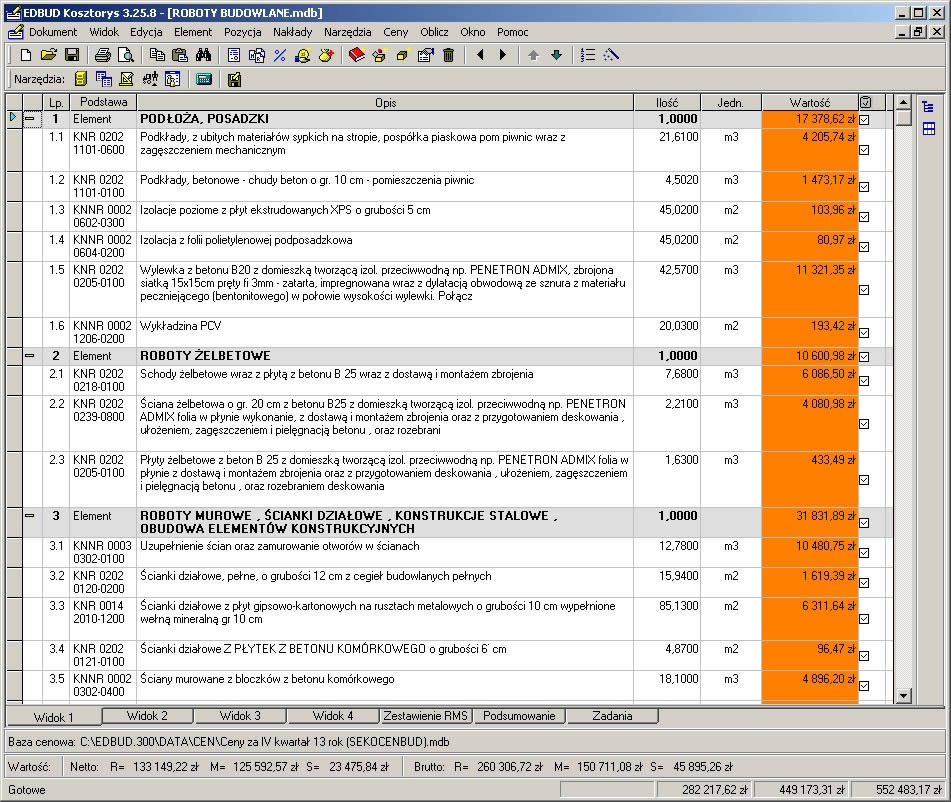Toggle checkbox for ROBOTY ŻELBETOWE row
The width and height of the screenshot is (951, 802).
[864, 357]
